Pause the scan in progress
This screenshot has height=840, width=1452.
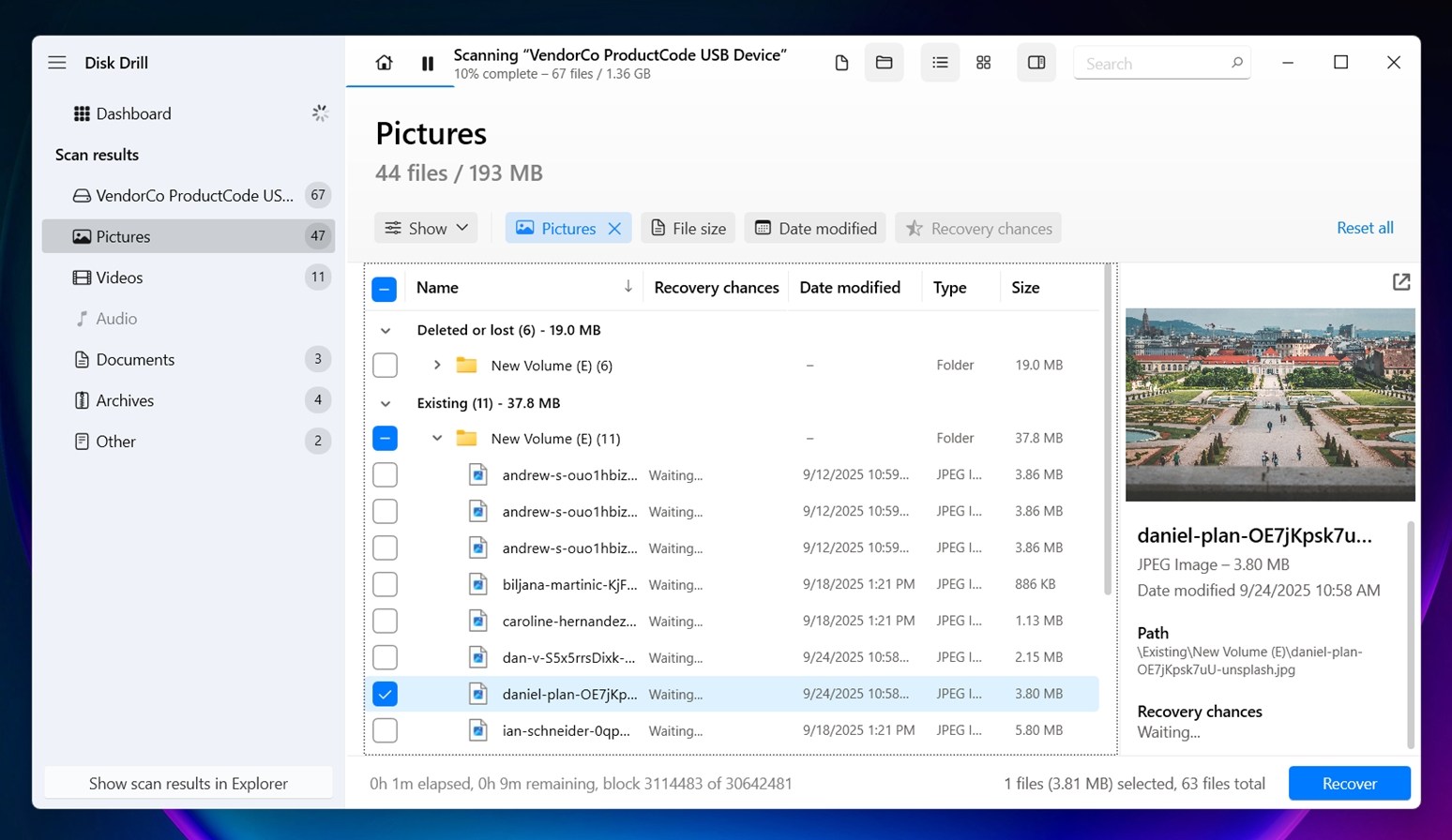click(x=428, y=63)
